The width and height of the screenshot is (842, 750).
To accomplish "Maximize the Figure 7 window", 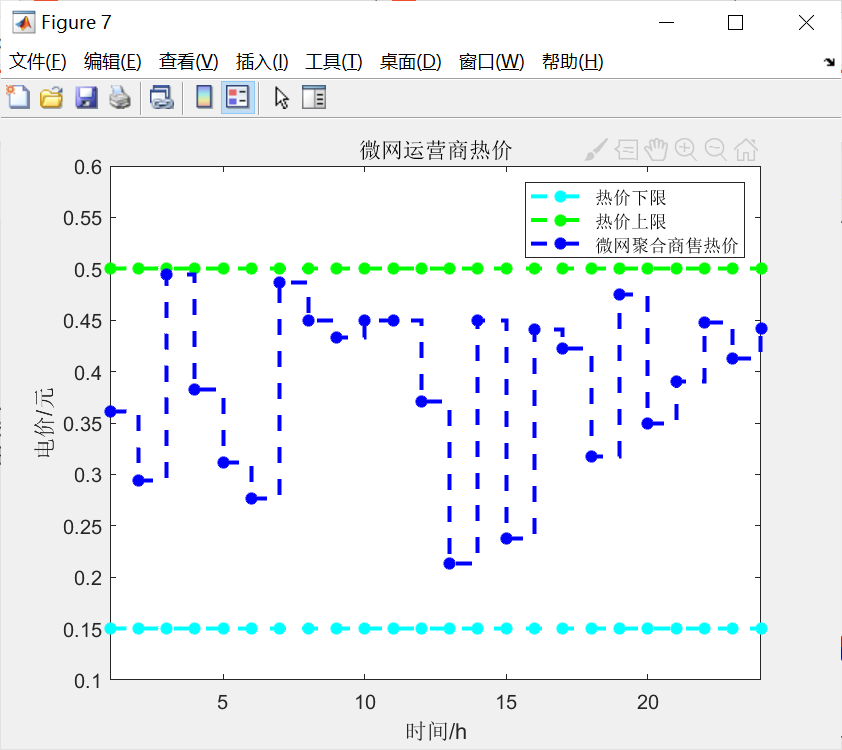I will [x=735, y=23].
